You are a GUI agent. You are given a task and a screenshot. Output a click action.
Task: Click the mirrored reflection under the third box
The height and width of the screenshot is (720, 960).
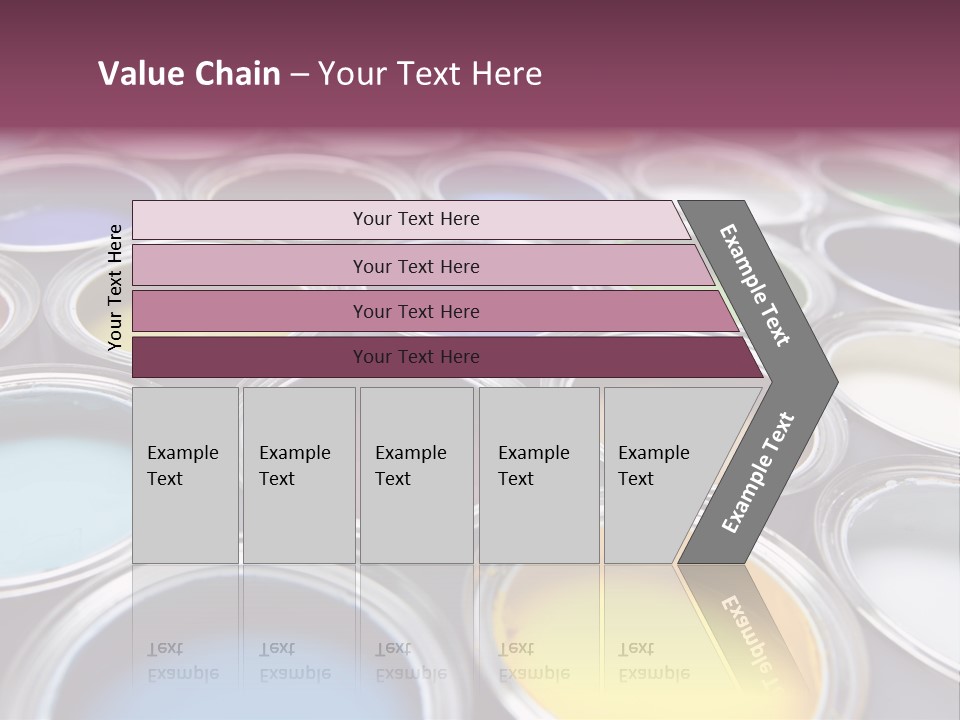tap(411, 662)
